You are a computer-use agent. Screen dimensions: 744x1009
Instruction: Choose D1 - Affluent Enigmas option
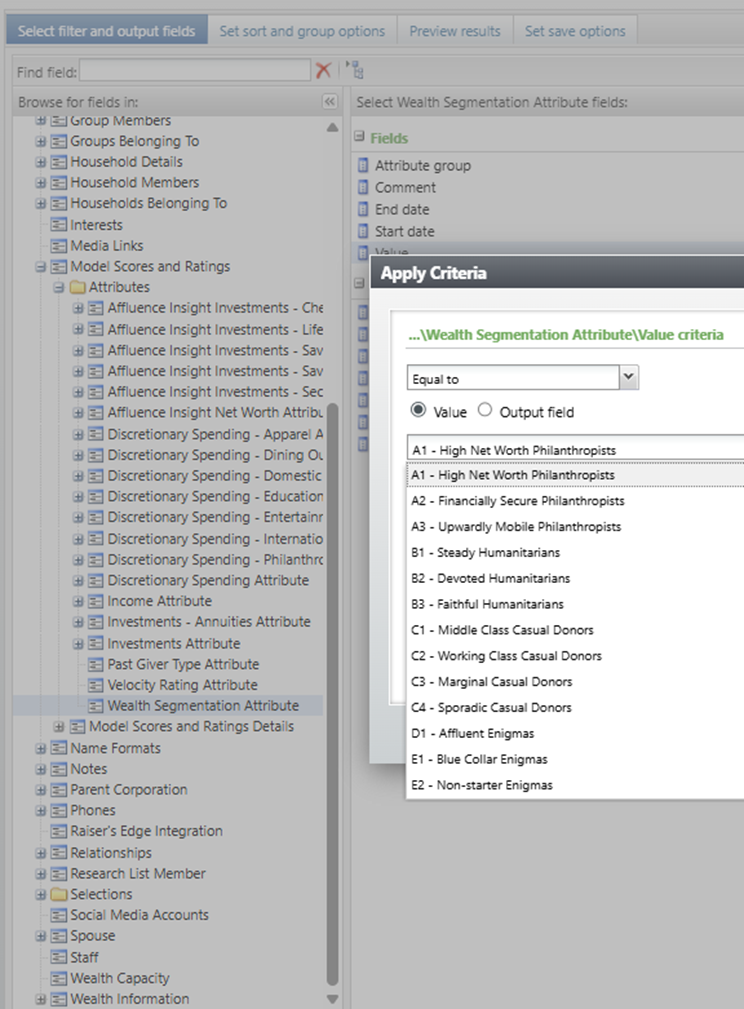[x=575, y=733]
